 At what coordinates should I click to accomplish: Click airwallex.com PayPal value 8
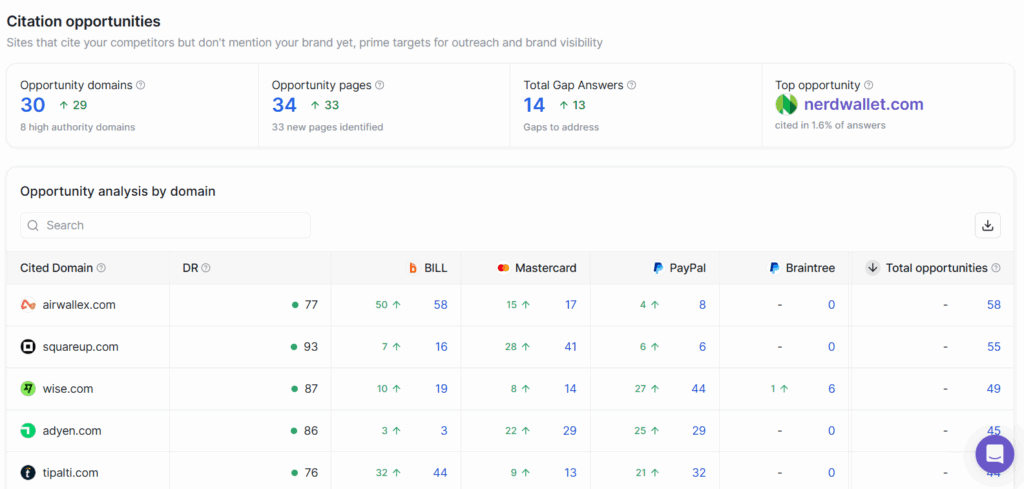[703, 304]
